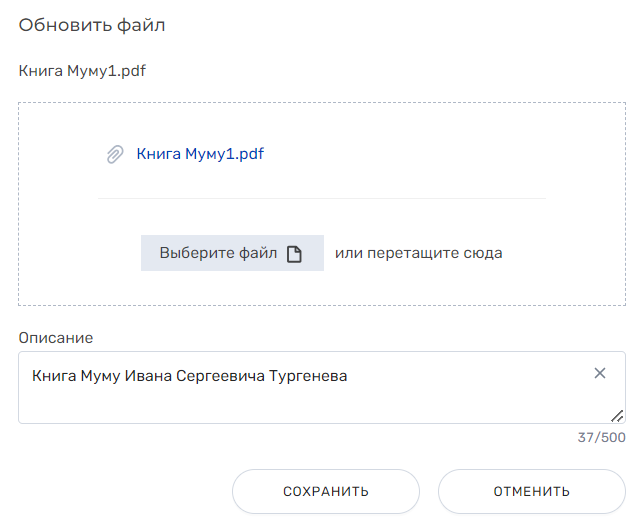Viewport: 641px width, 529px height.
Task: Click the textarea resize handle corner
Action: click(x=617, y=416)
